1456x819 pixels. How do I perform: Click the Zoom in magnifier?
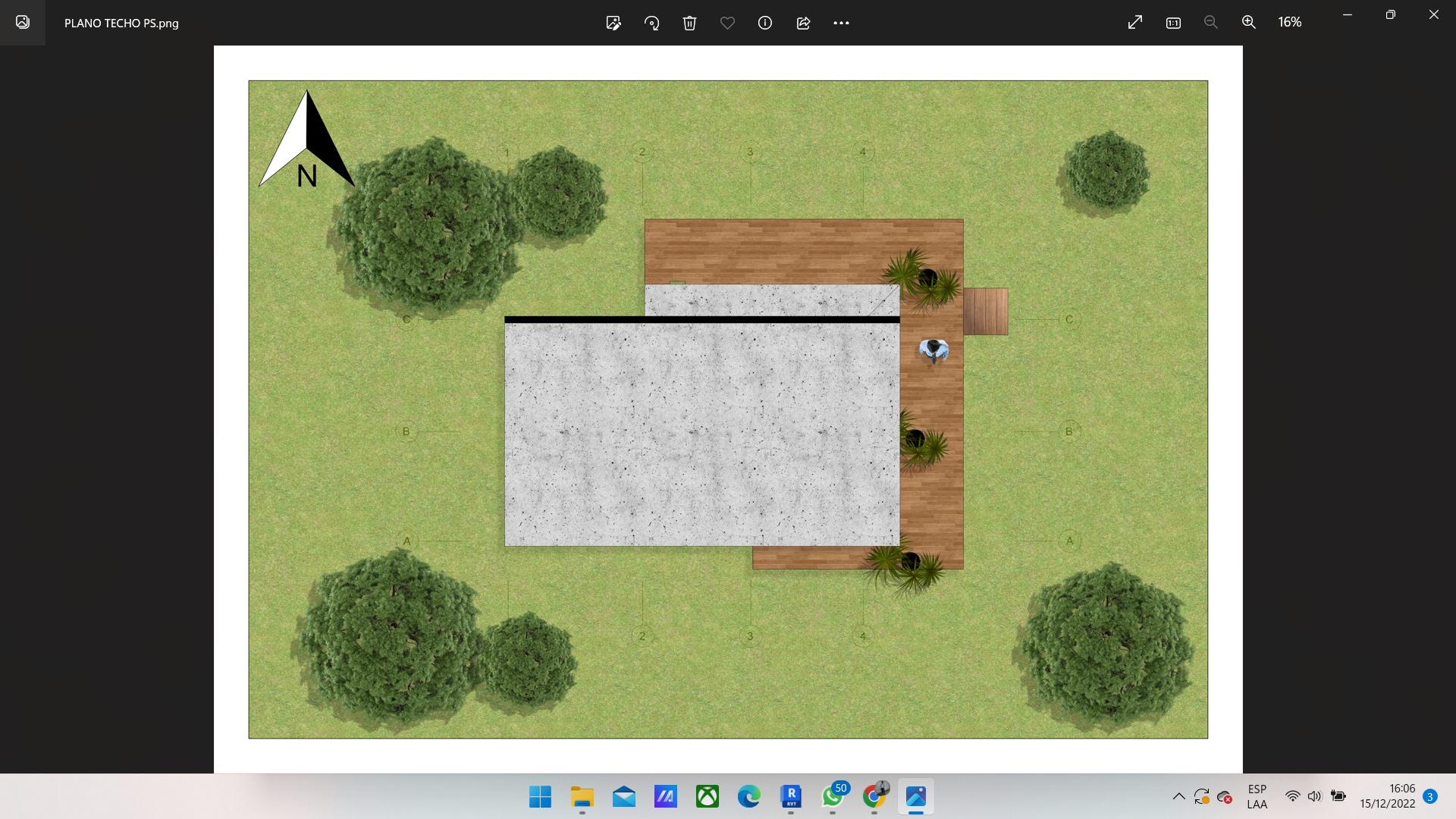1249,23
